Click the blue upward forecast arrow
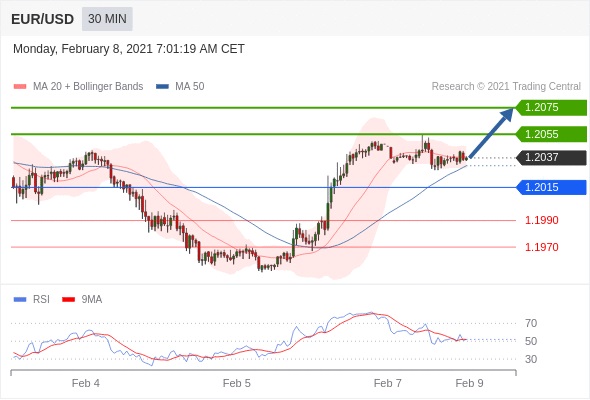This screenshot has width=590, height=400. pyautogui.click(x=491, y=133)
